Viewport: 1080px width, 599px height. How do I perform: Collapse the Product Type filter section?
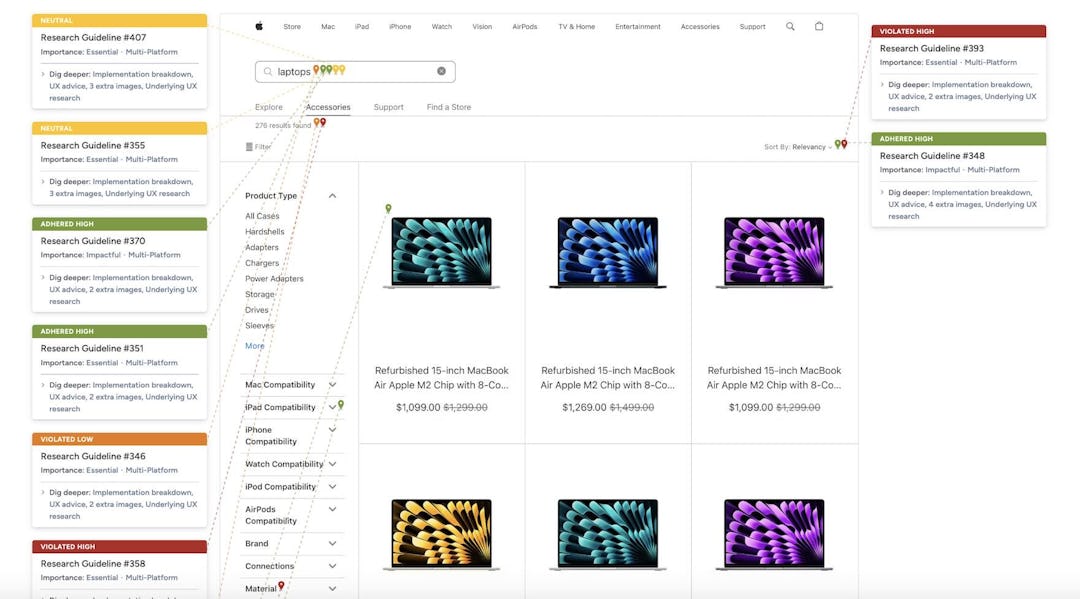333,196
